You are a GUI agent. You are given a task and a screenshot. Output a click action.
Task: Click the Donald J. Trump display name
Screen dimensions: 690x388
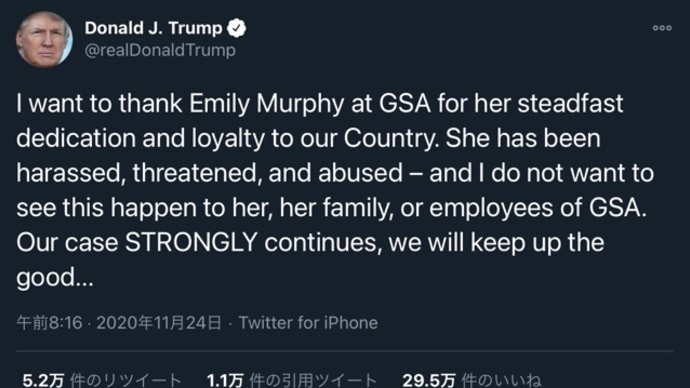tap(154, 28)
